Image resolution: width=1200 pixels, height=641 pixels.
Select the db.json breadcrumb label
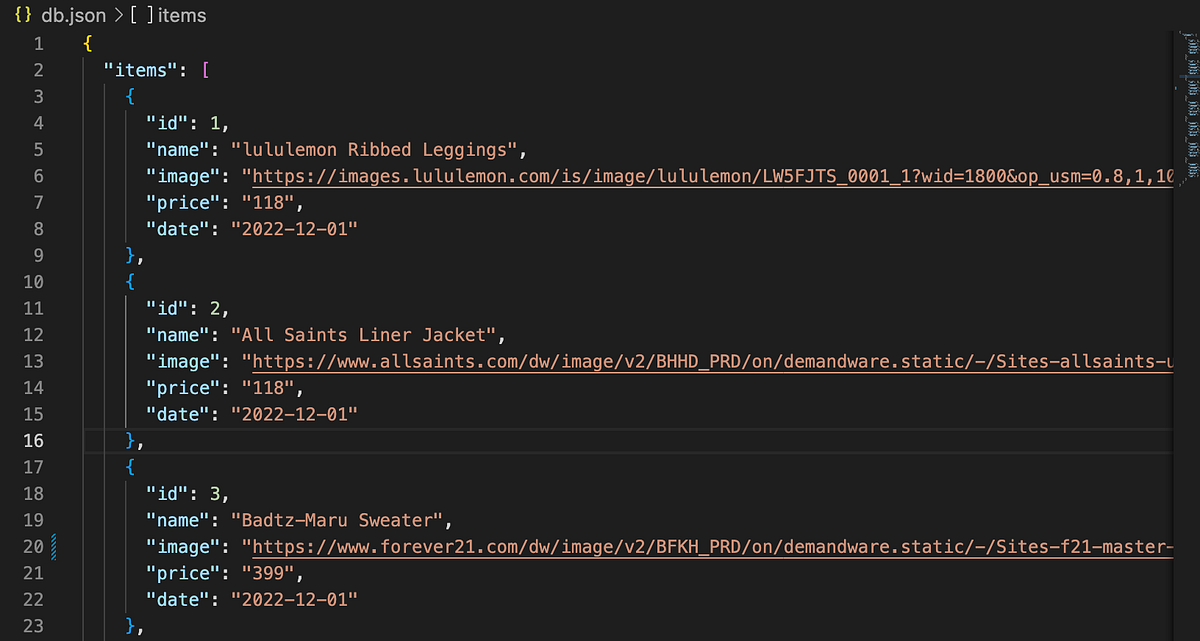pos(73,17)
